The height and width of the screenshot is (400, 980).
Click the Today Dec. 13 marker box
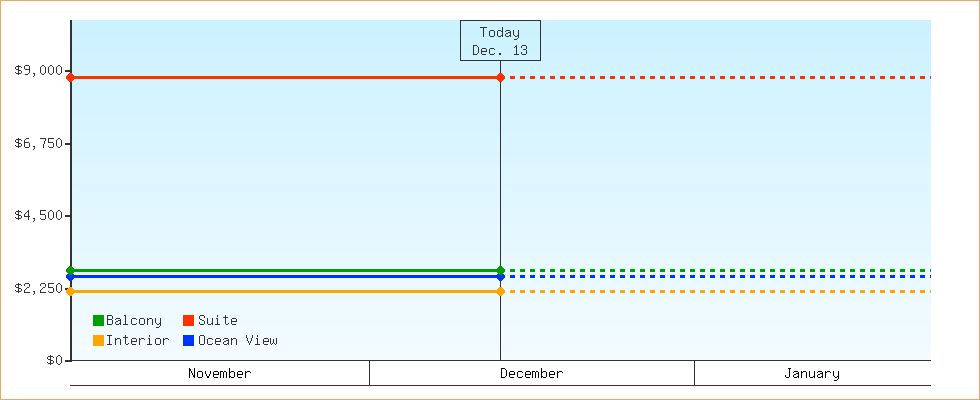tap(500, 41)
